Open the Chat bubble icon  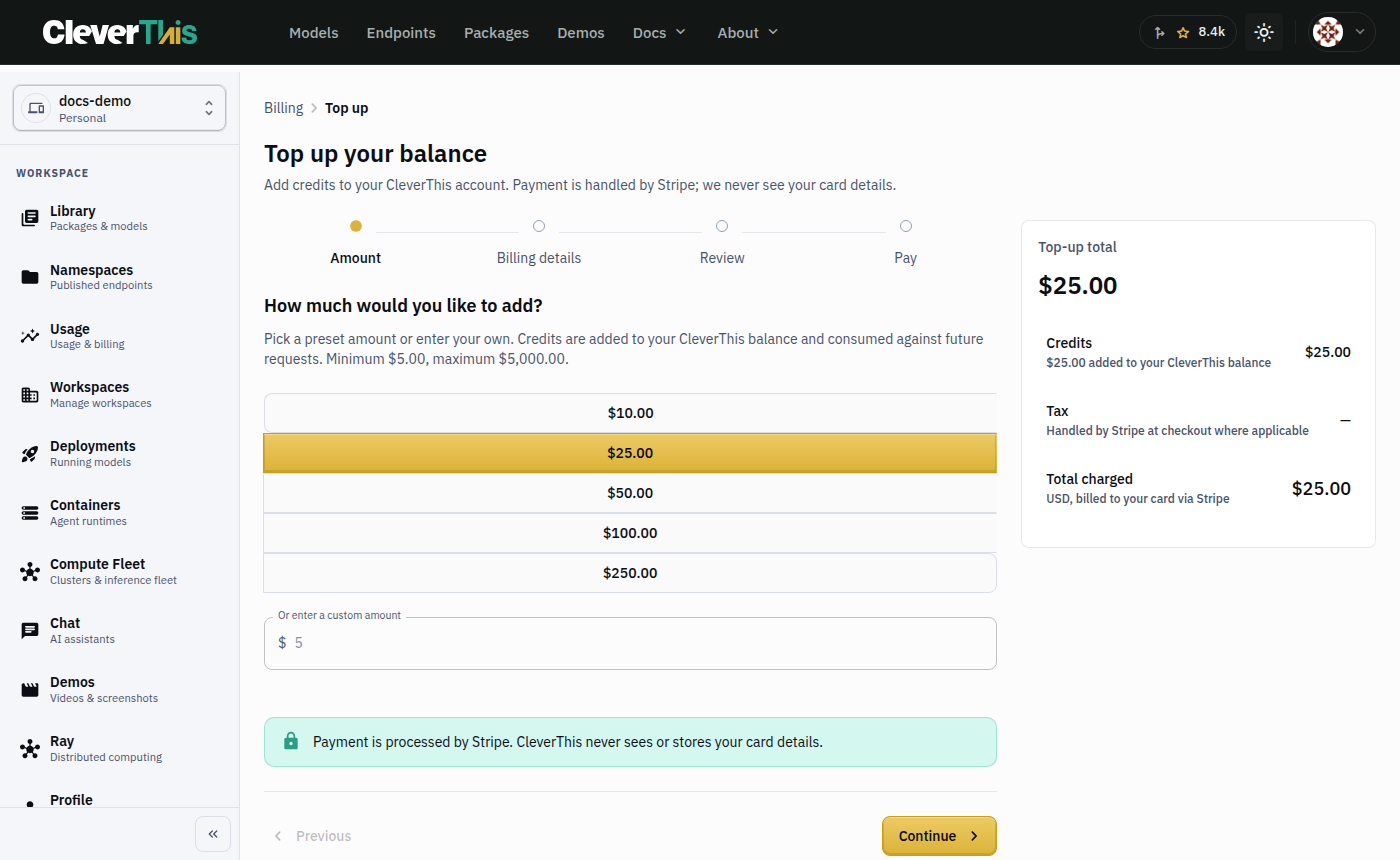pos(30,631)
